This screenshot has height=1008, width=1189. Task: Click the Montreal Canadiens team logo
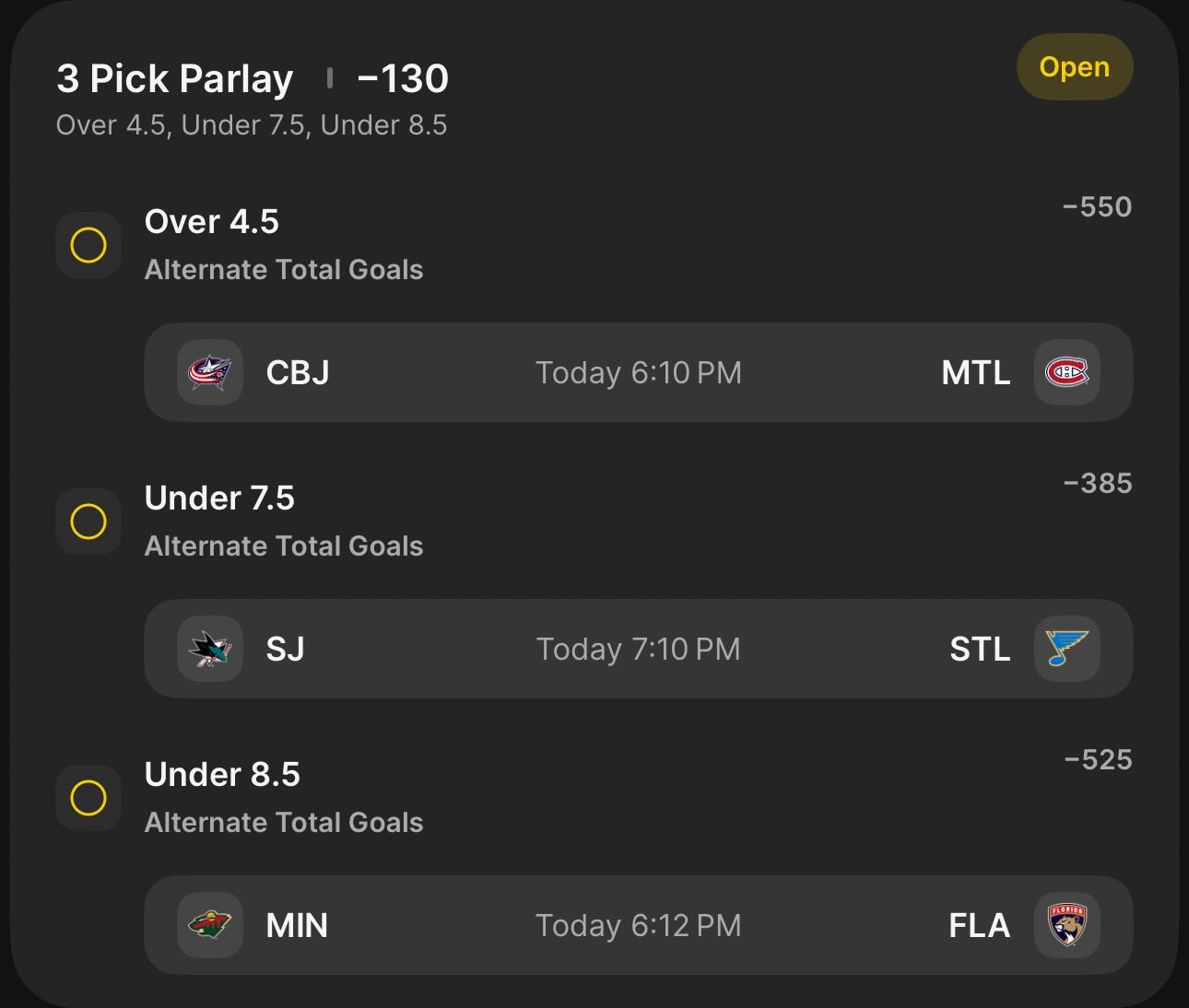click(1066, 372)
